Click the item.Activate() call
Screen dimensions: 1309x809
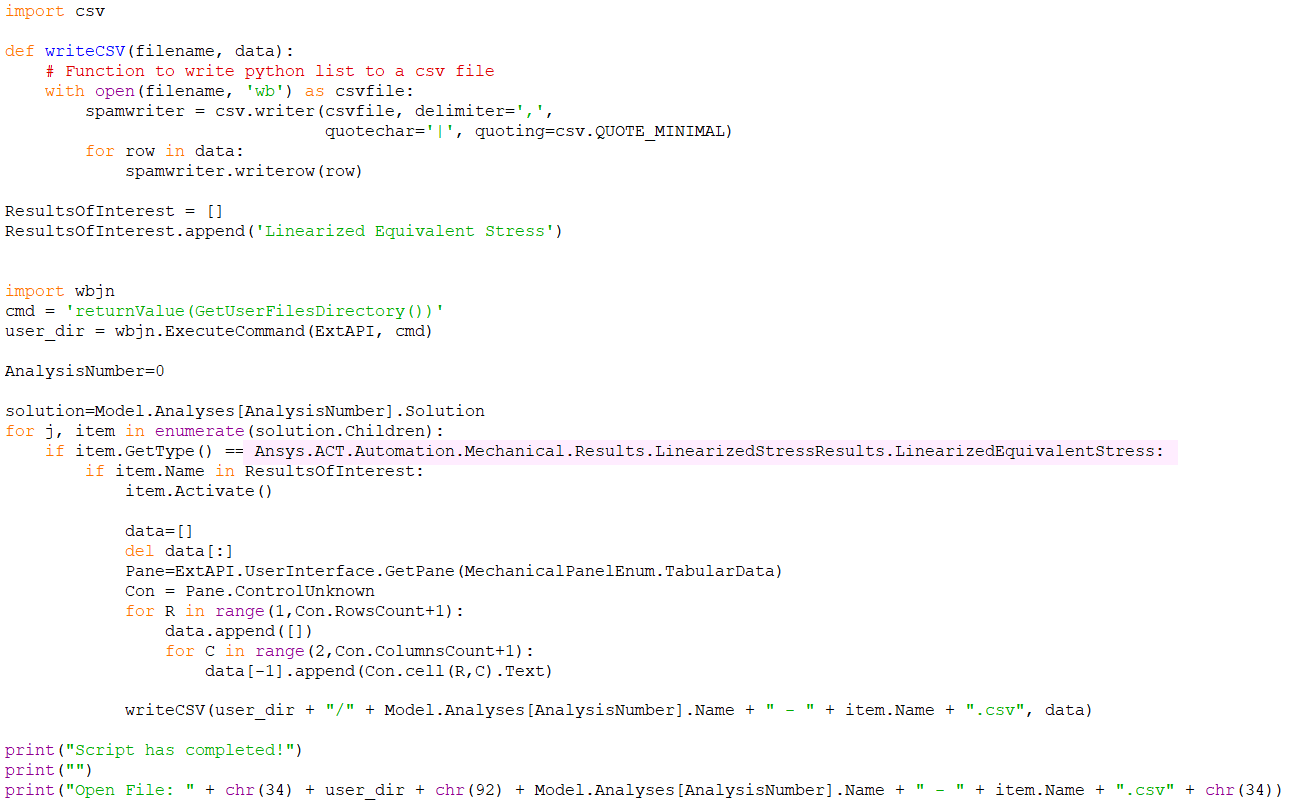(x=199, y=491)
